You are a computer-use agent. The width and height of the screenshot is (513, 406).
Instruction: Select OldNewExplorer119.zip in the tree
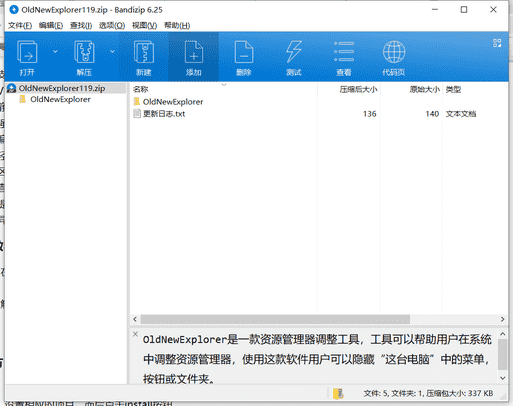click(x=62, y=88)
